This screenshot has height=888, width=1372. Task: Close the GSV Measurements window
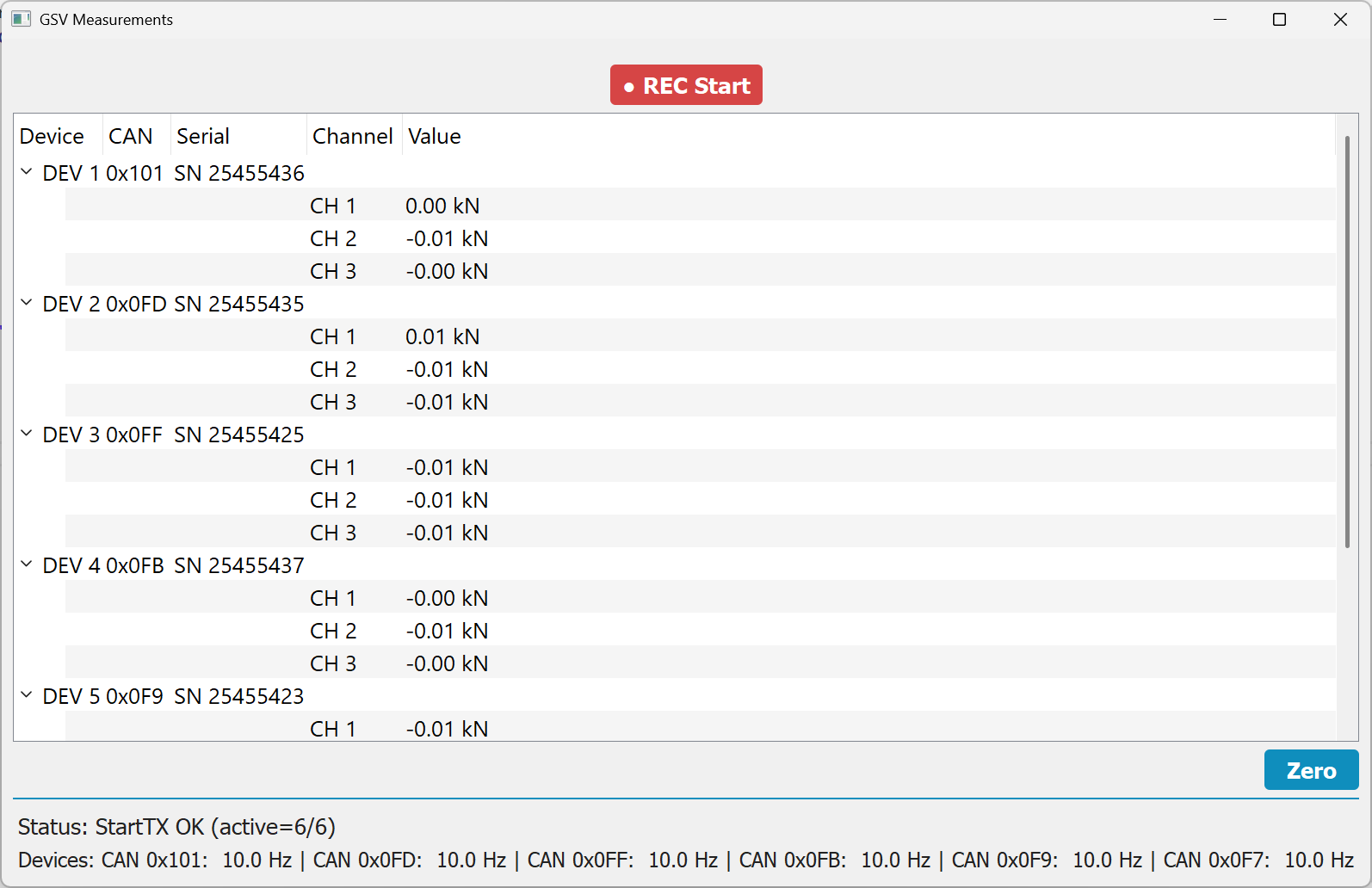pyautogui.click(x=1340, y=19)
